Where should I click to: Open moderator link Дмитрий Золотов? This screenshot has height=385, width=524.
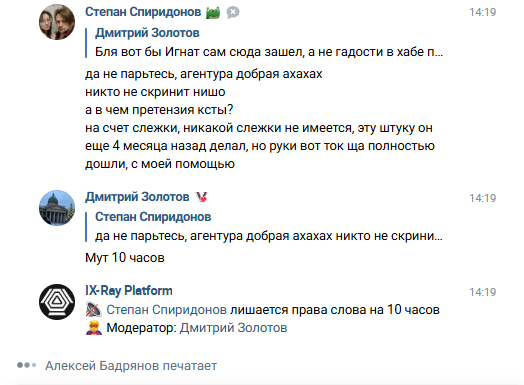[233, 328]
